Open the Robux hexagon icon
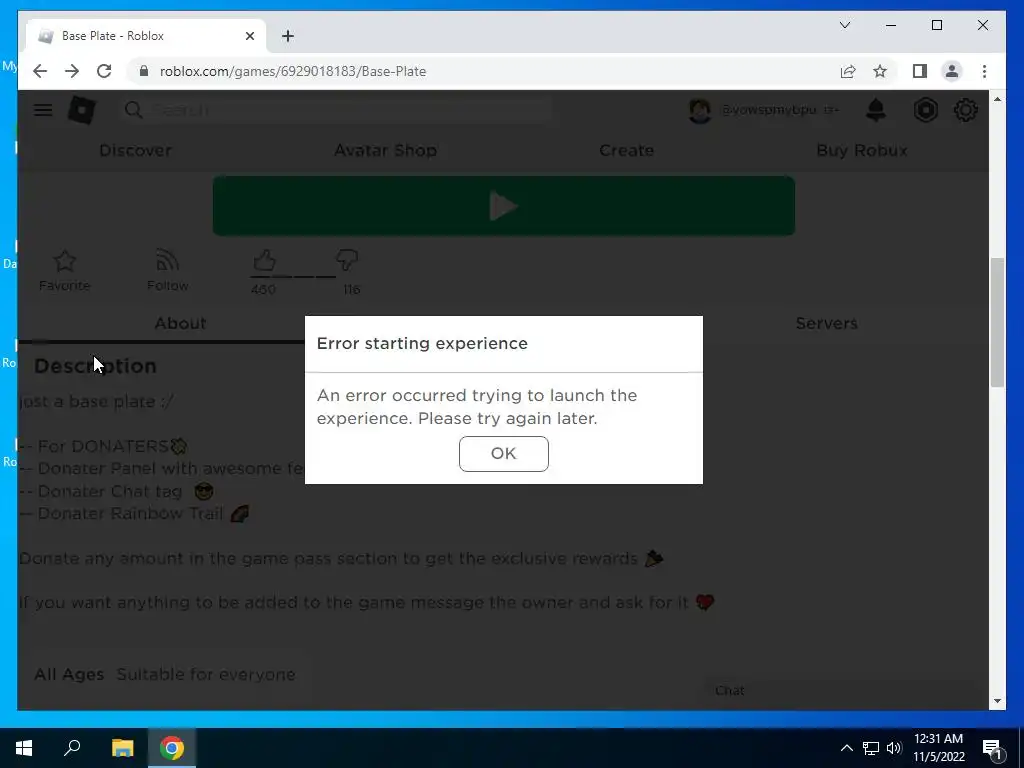Screen dimensions: 1024x768 tap(925, 110)
